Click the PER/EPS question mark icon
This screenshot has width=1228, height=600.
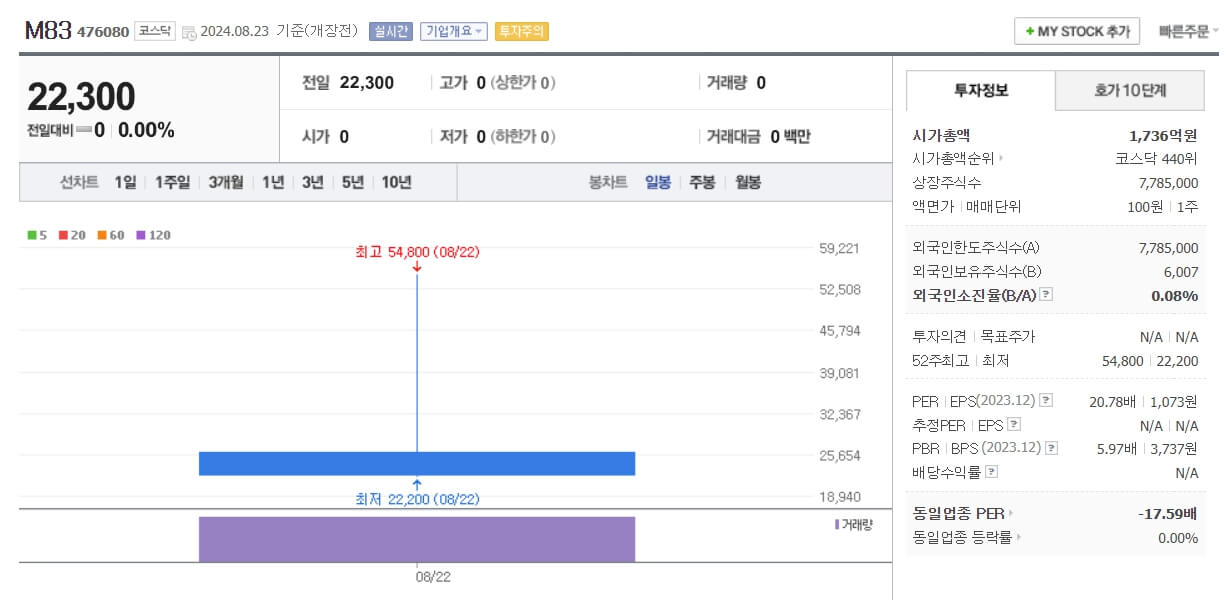pos(1047,400)
